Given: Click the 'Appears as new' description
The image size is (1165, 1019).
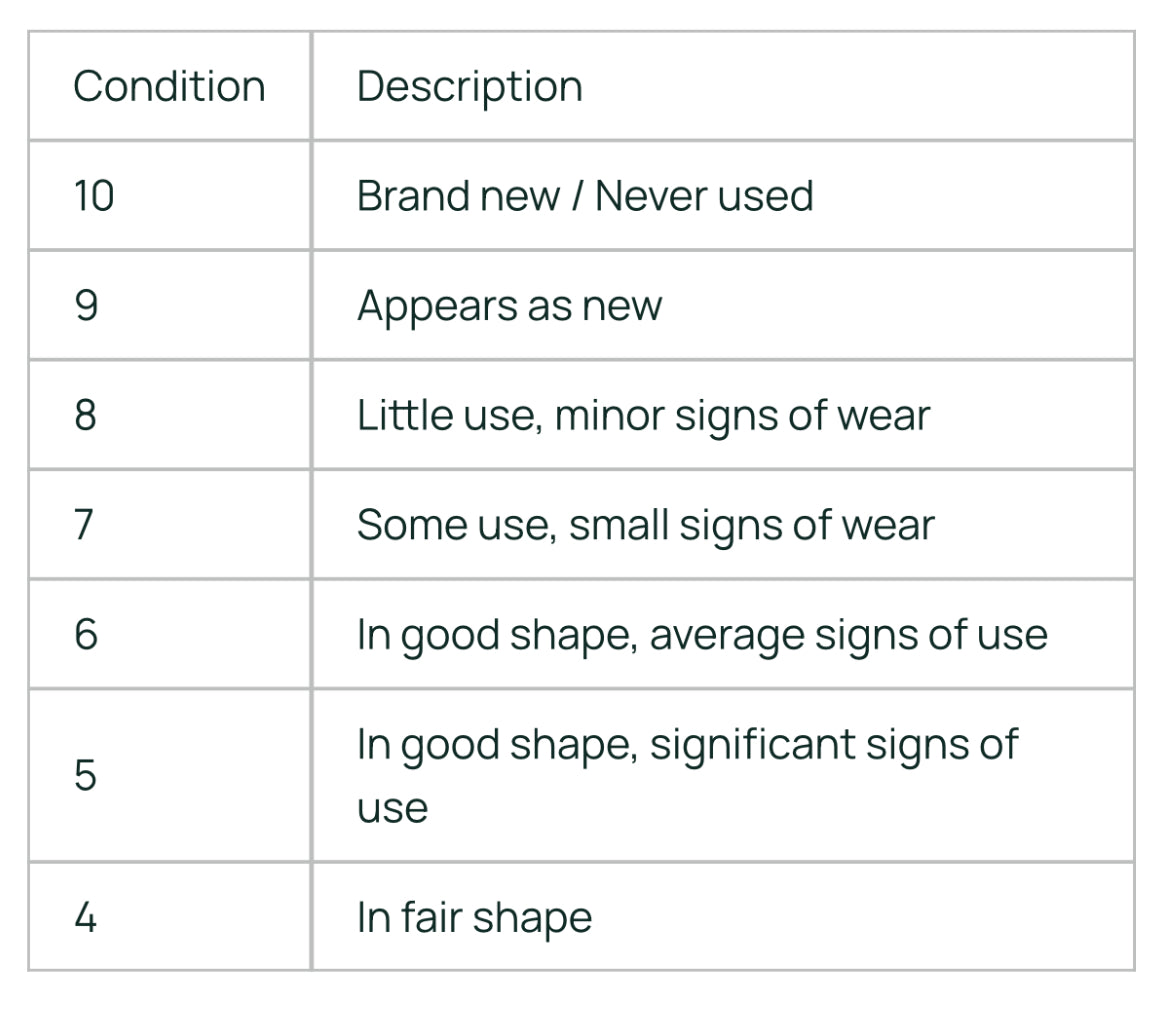Looking at the screenshot, I should 509,305.
